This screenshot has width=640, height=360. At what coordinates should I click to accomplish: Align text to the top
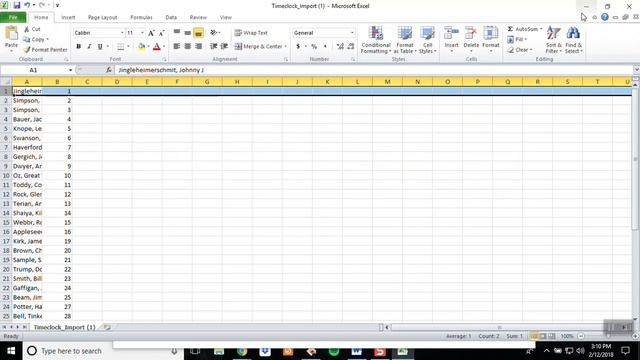point(177,33)
